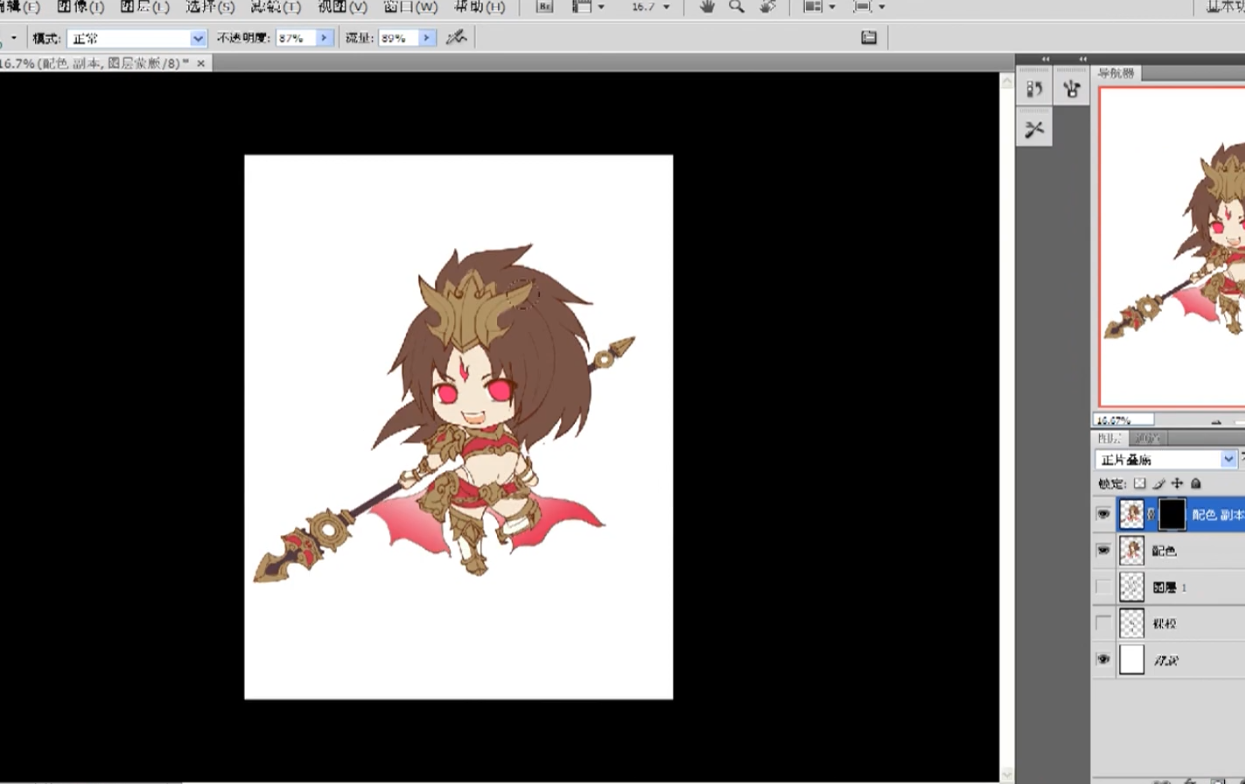Open the History panel icon in dock
The height and width of the screenshot is (784, 1245).
(1034, 89)
